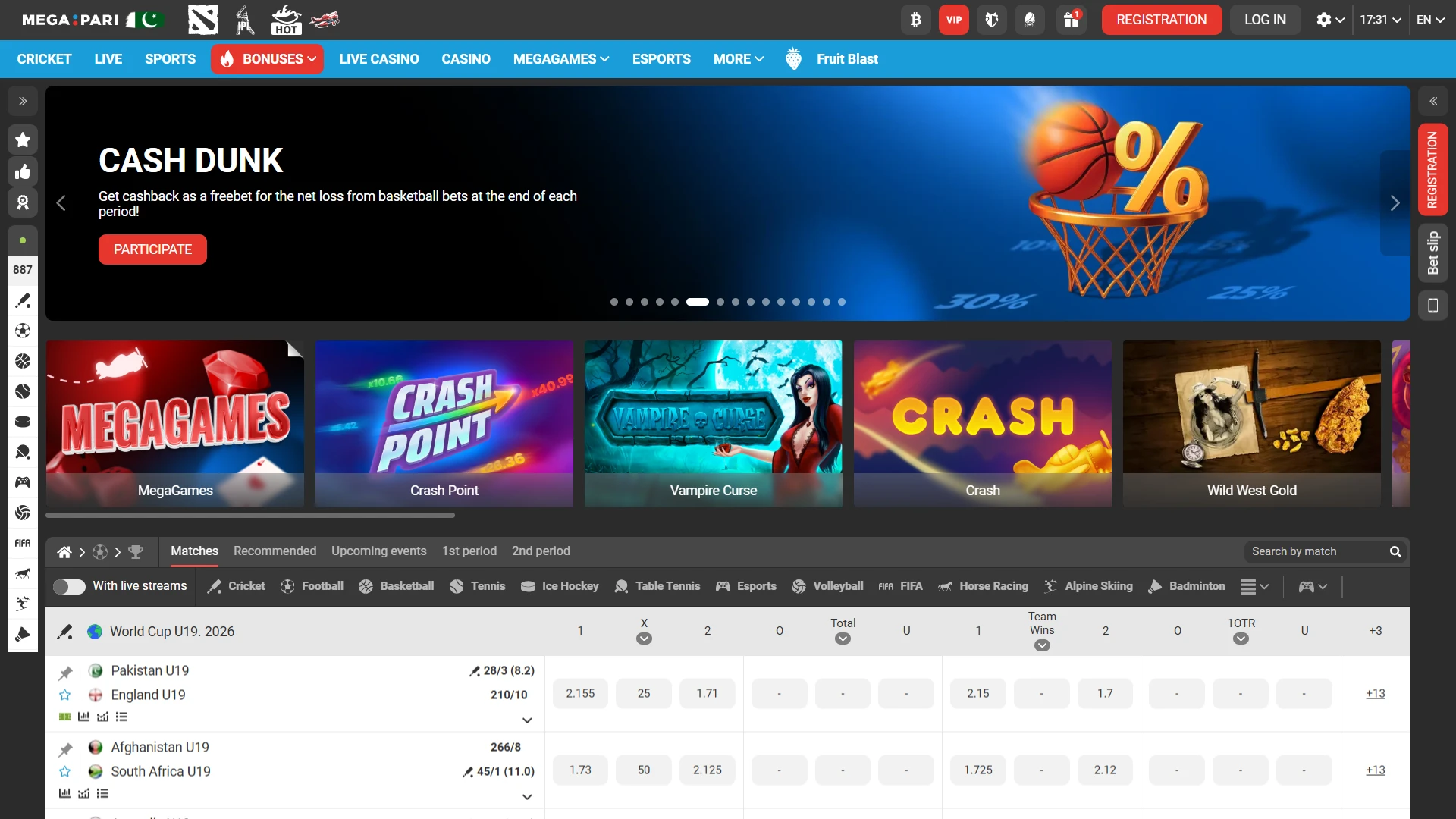Click the REGISTRATION button in the header

click(x=1161, y=19)
